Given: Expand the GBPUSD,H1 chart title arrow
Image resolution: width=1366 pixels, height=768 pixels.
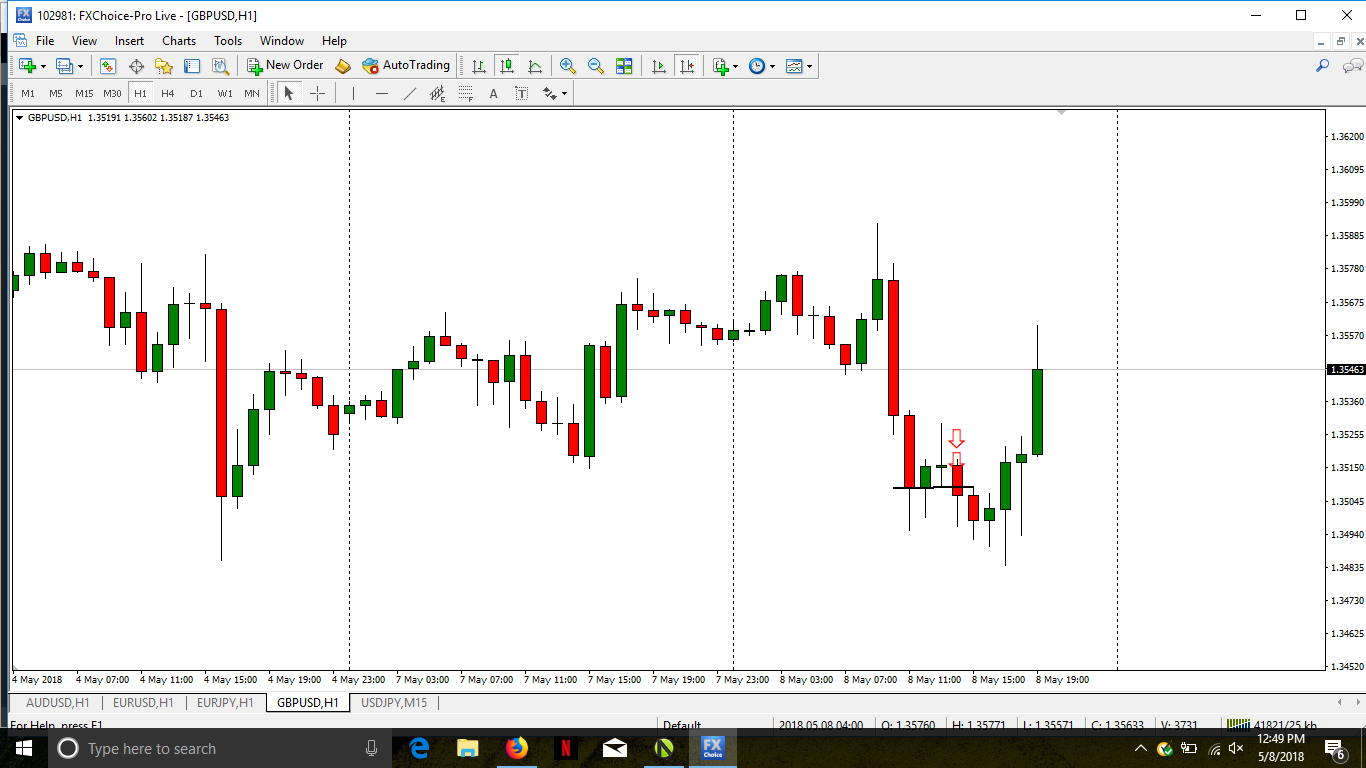Looking at the screenshot, I should (x=19, y=118).
